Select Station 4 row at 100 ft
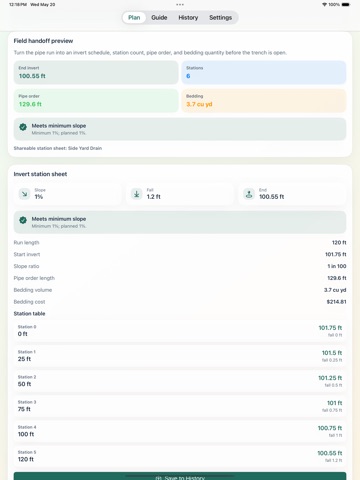The width and height of the screenshot is (360, 480). tap(180, 431)
